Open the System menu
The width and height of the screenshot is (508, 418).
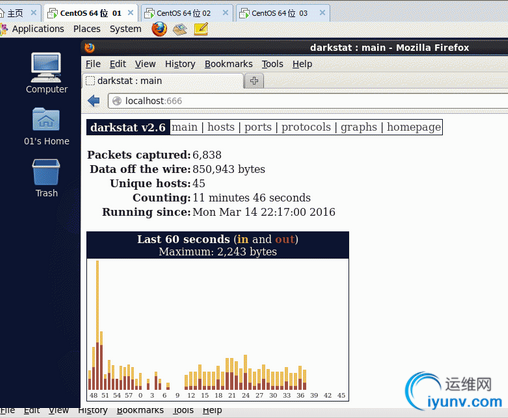click(125, 29)
